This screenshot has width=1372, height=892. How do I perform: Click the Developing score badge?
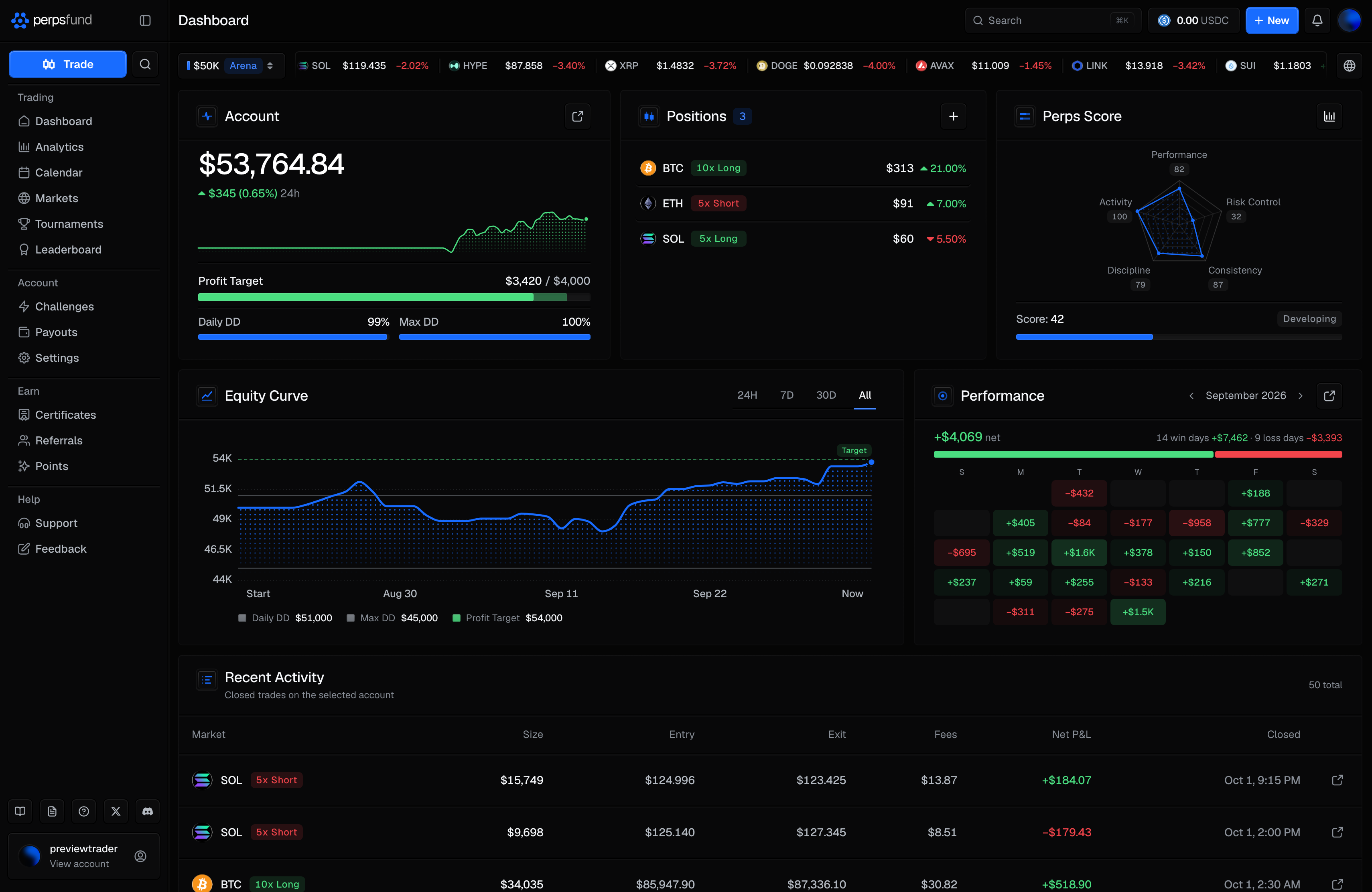tap(1309, 319)
